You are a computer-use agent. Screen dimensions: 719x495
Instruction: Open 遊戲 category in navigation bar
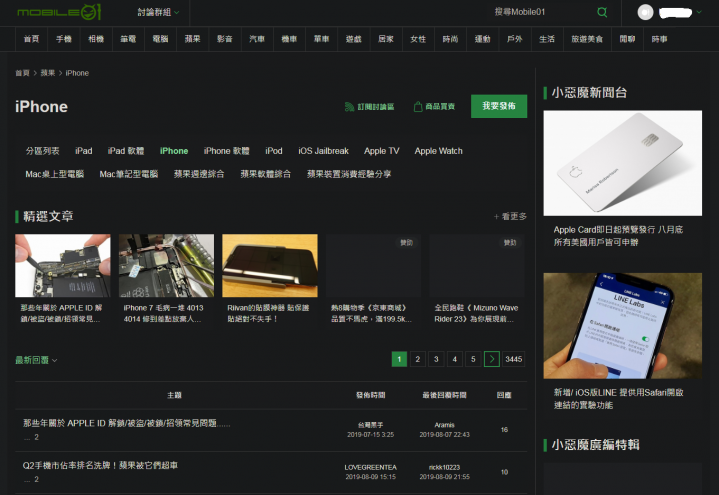click(x=354, y=39)
